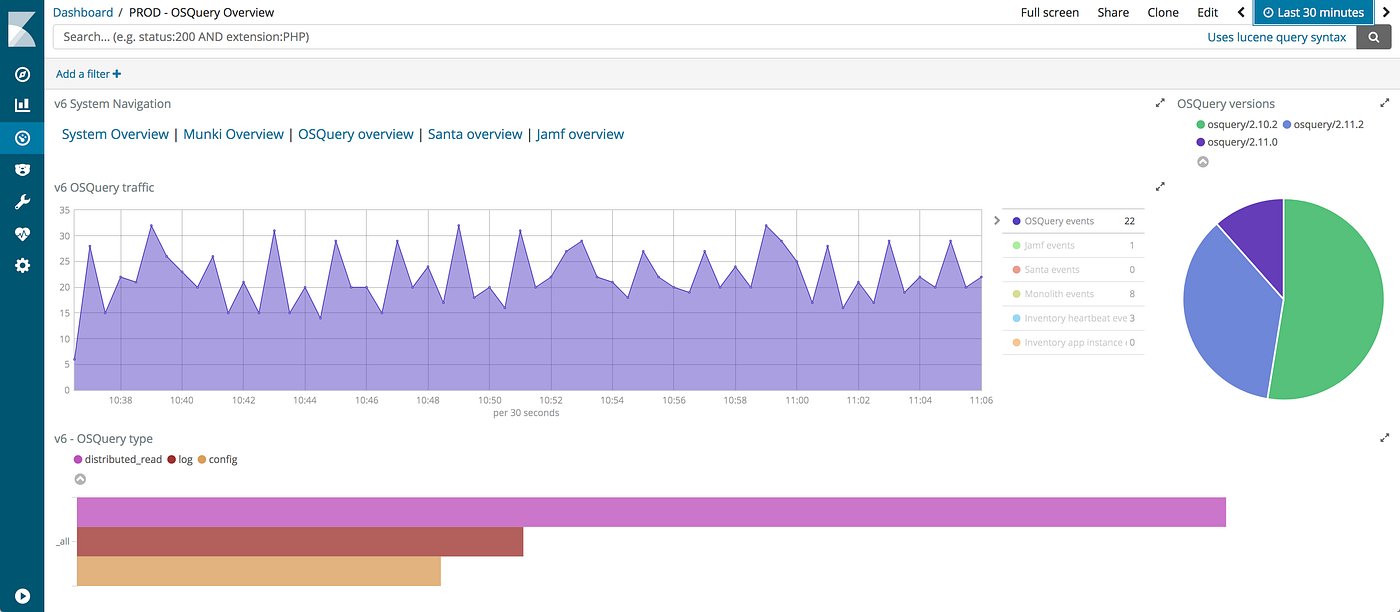The width and height of the screenshot is (1400, 612).
Task: Open the Munki Overview link
Action: pyautogui.click(x=233, y=134)
